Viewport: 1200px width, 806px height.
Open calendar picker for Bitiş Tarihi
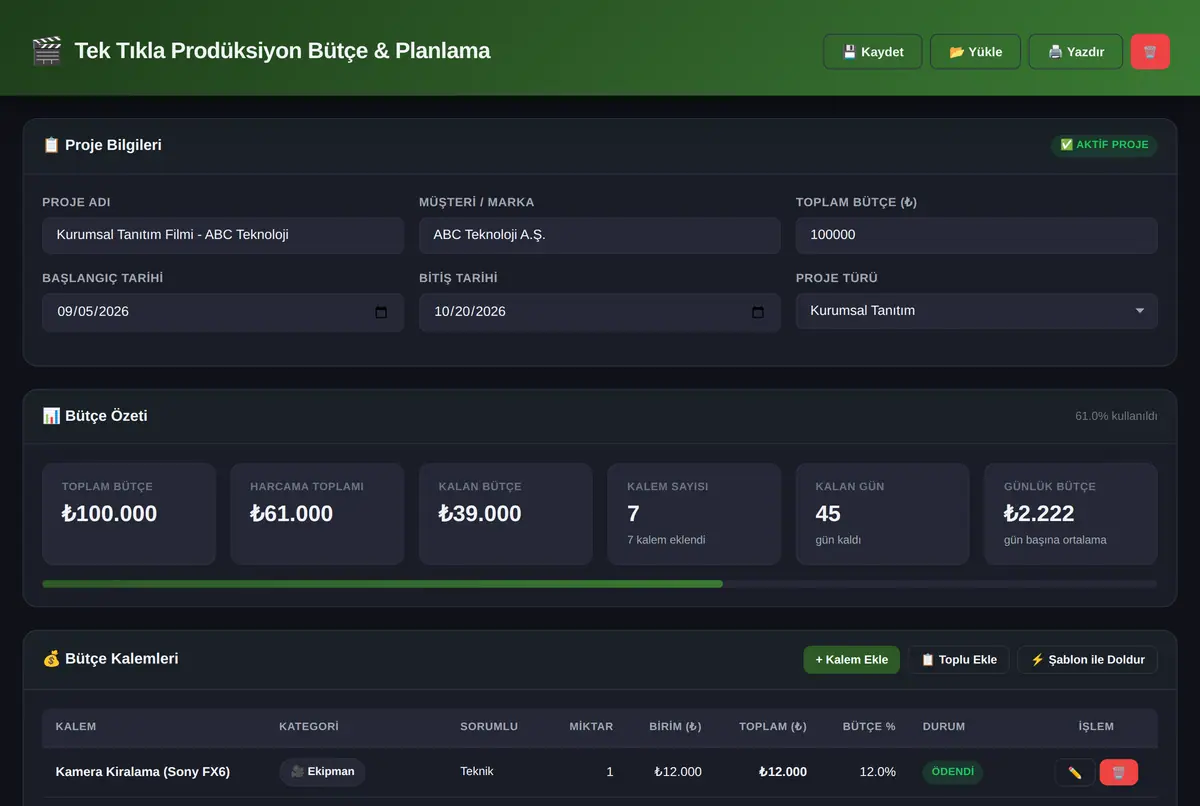758,312
